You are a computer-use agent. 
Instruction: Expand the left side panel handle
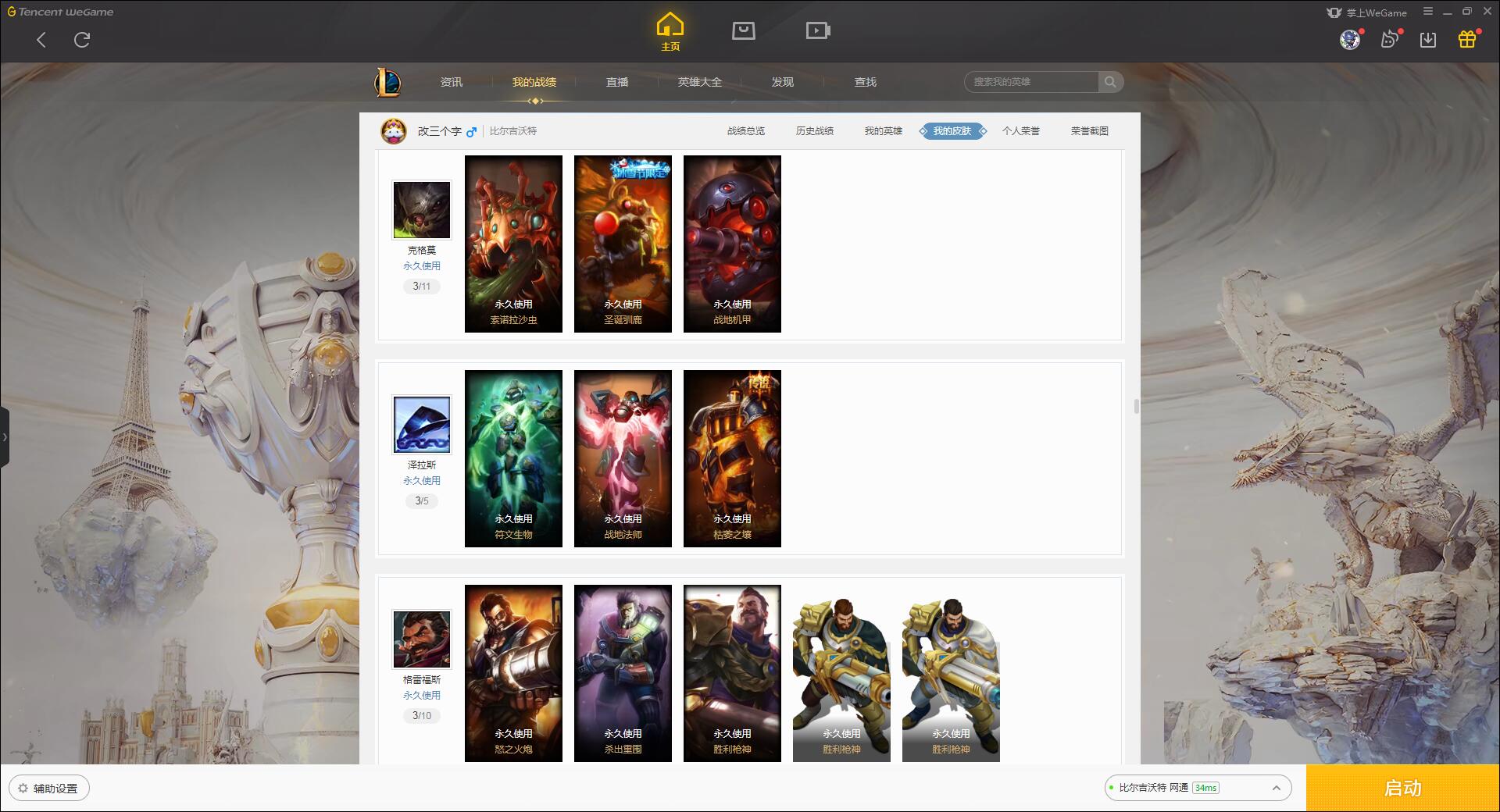5,437
